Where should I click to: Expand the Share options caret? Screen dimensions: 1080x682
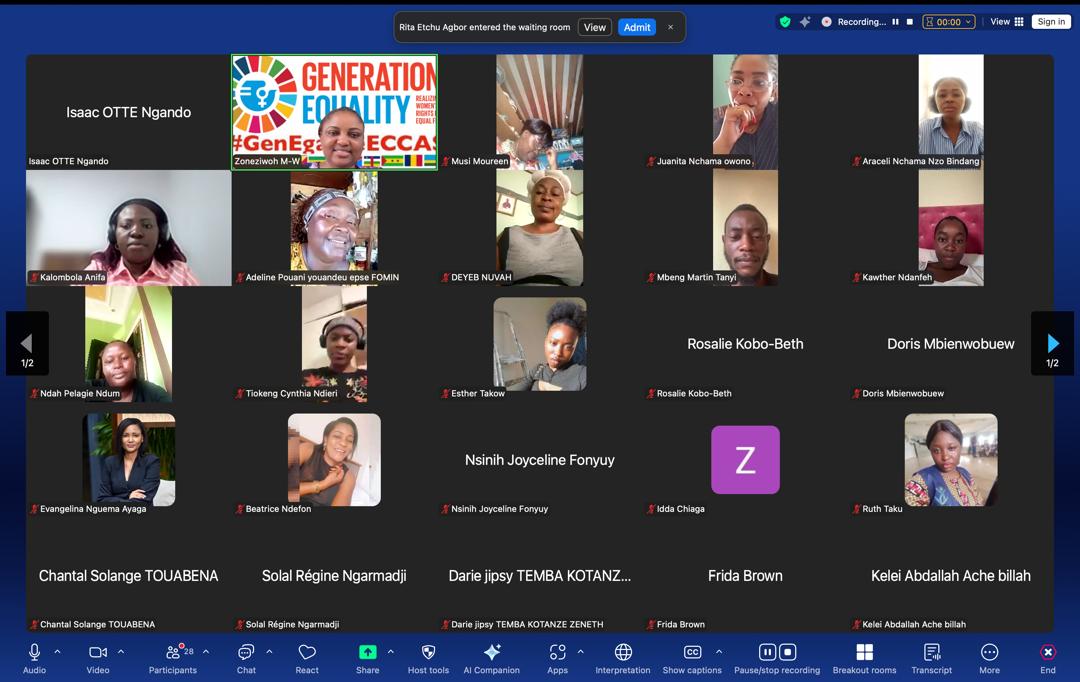(391, 651)
